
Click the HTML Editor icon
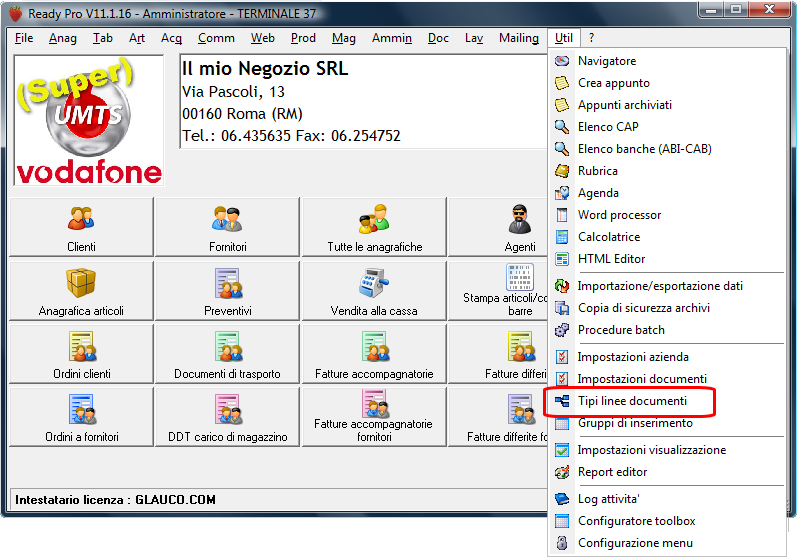pos(562,259)
